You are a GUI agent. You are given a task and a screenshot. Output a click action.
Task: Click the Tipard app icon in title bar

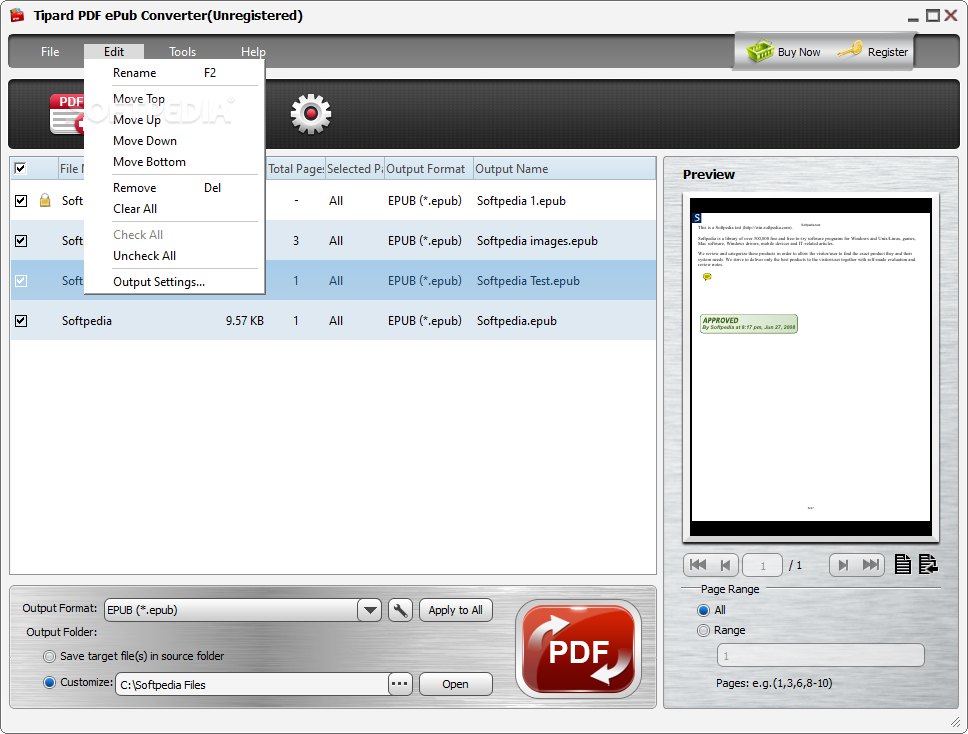[x=17, y=15]
